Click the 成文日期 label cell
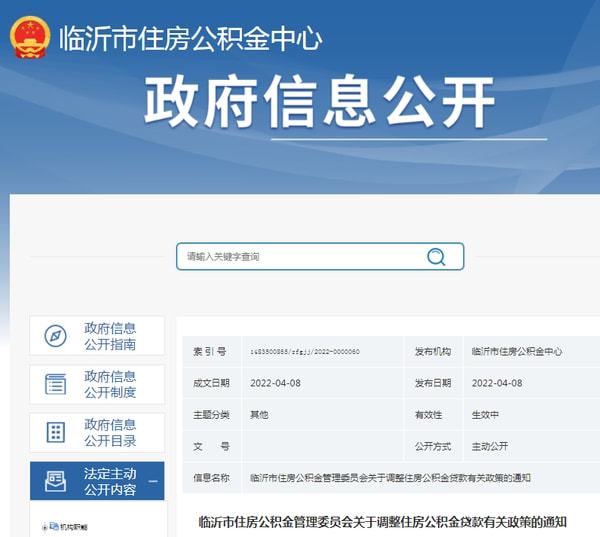This screenshot has width=600, height=537. coord(212,383)
